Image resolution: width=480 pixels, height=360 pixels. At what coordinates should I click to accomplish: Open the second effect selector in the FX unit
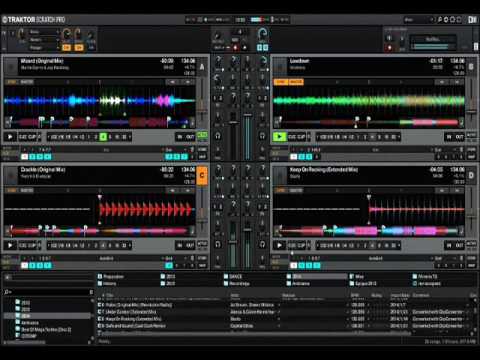click(44, 40)
